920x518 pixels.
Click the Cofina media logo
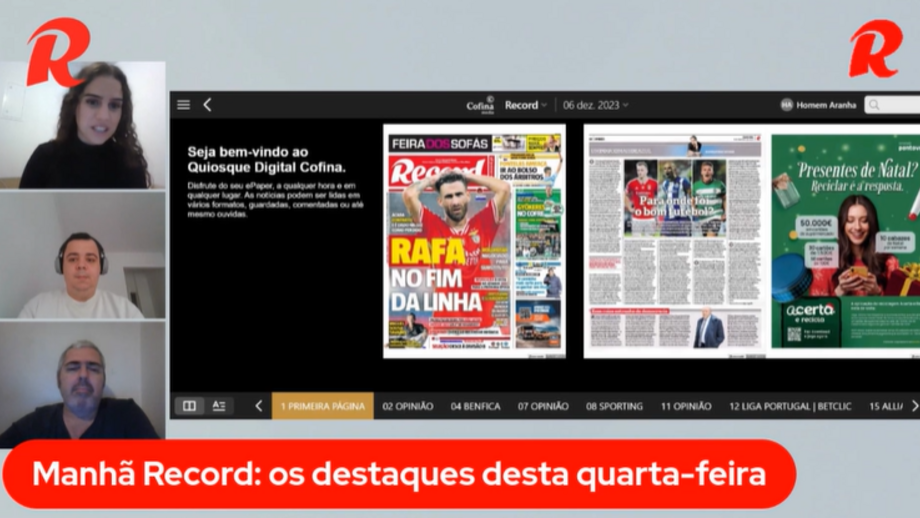click(x=480, y=105)
